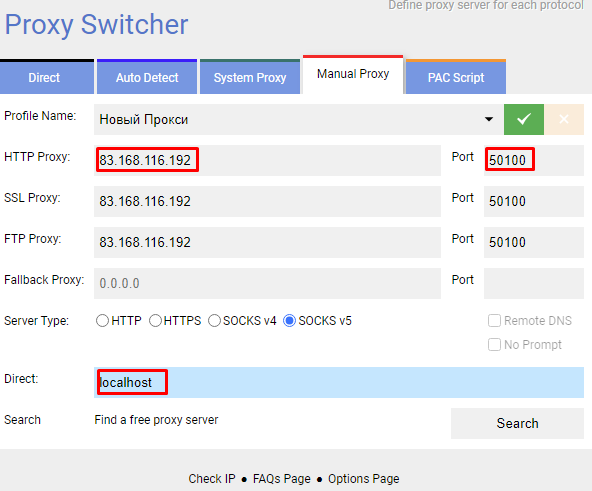This screenshot has height=491, width=592.
Task: Tick the No Prompt checkbox
Action: click(494, 344)
